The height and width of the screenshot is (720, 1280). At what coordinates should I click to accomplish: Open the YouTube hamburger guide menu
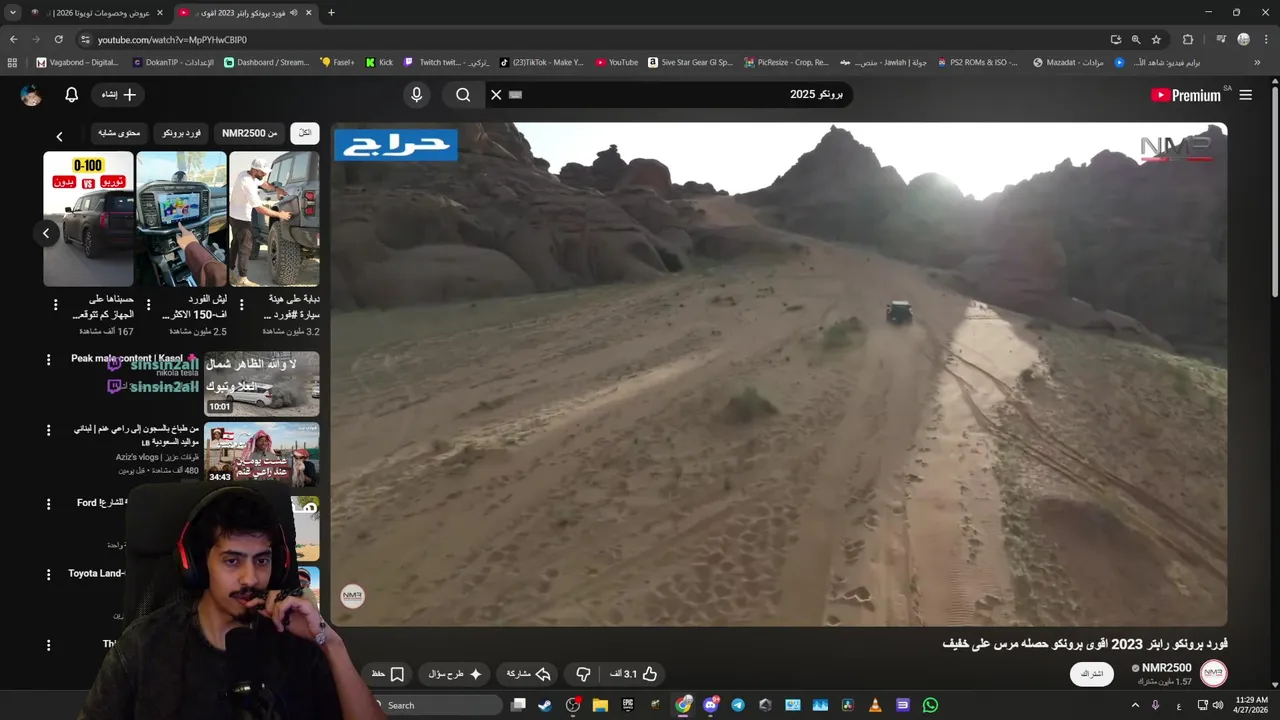point(1245,95)
